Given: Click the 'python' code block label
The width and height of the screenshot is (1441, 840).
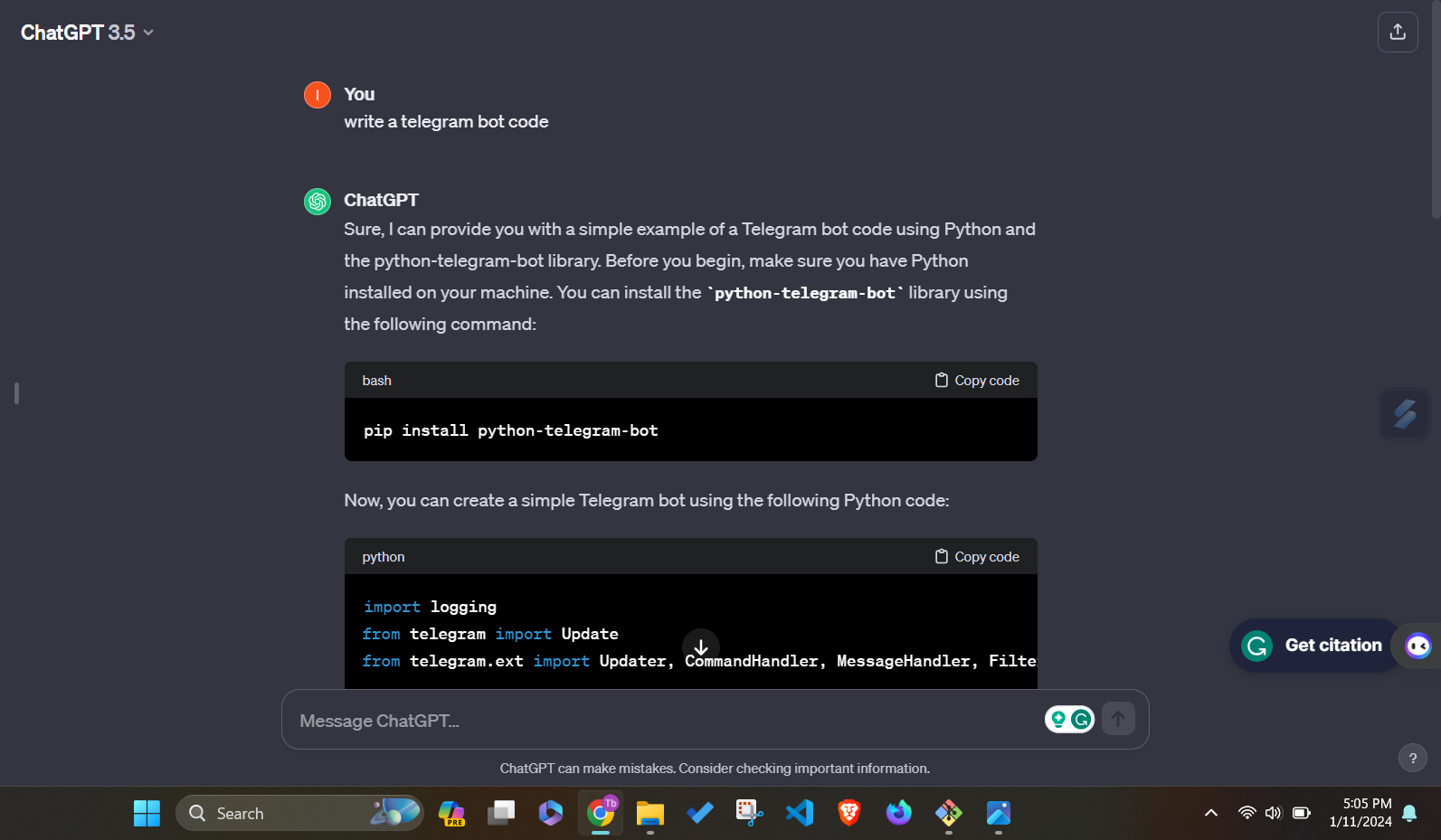Looking at the screenshot, I should 384,557.
